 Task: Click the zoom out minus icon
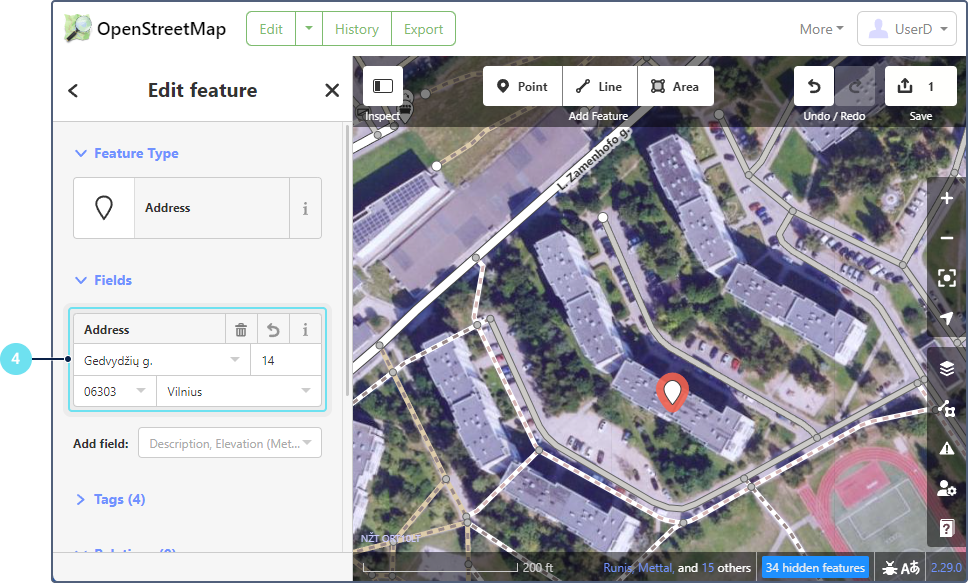click(x=946, y=238)
